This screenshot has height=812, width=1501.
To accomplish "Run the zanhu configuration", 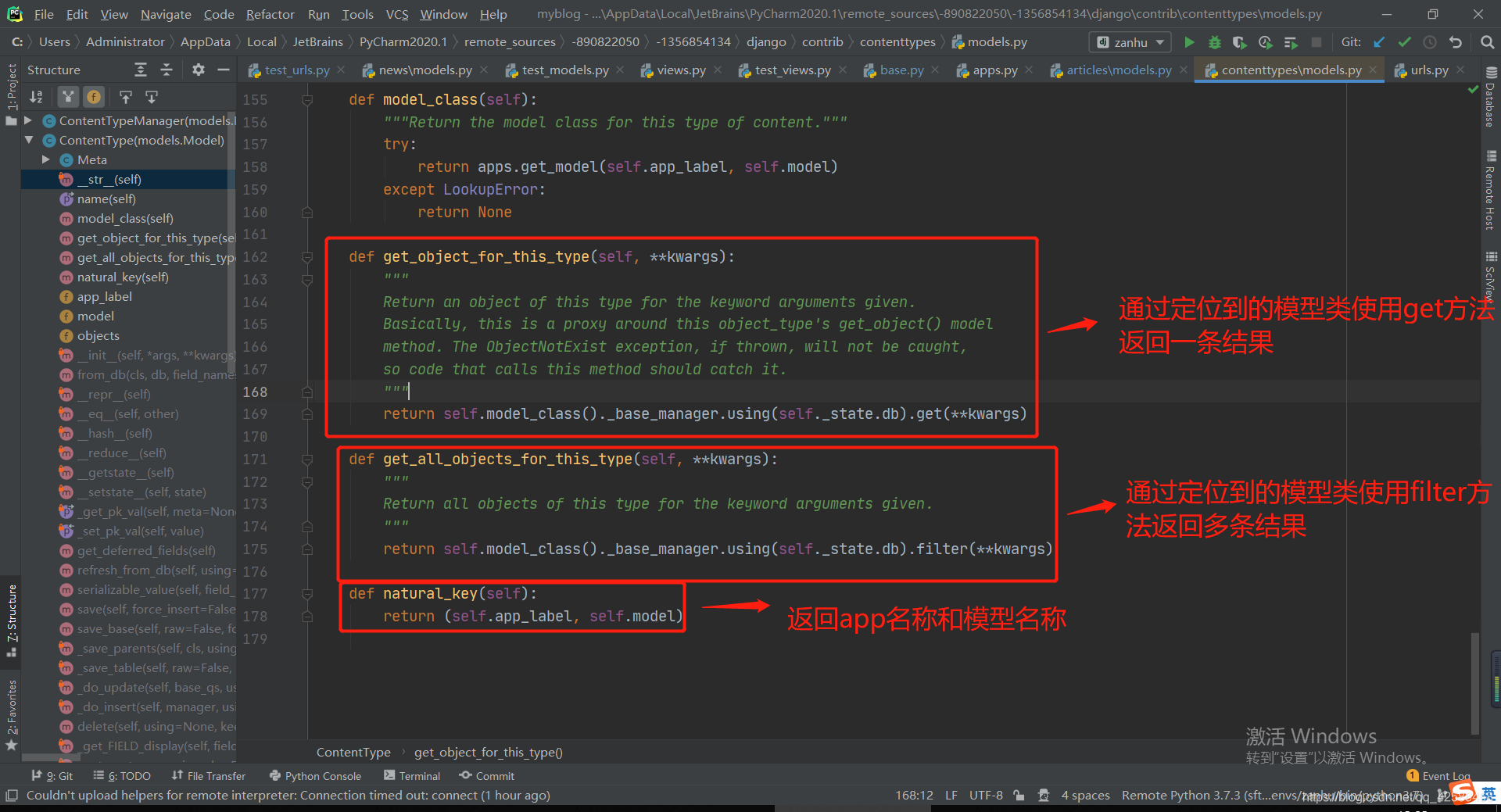I will [1189, 42].
